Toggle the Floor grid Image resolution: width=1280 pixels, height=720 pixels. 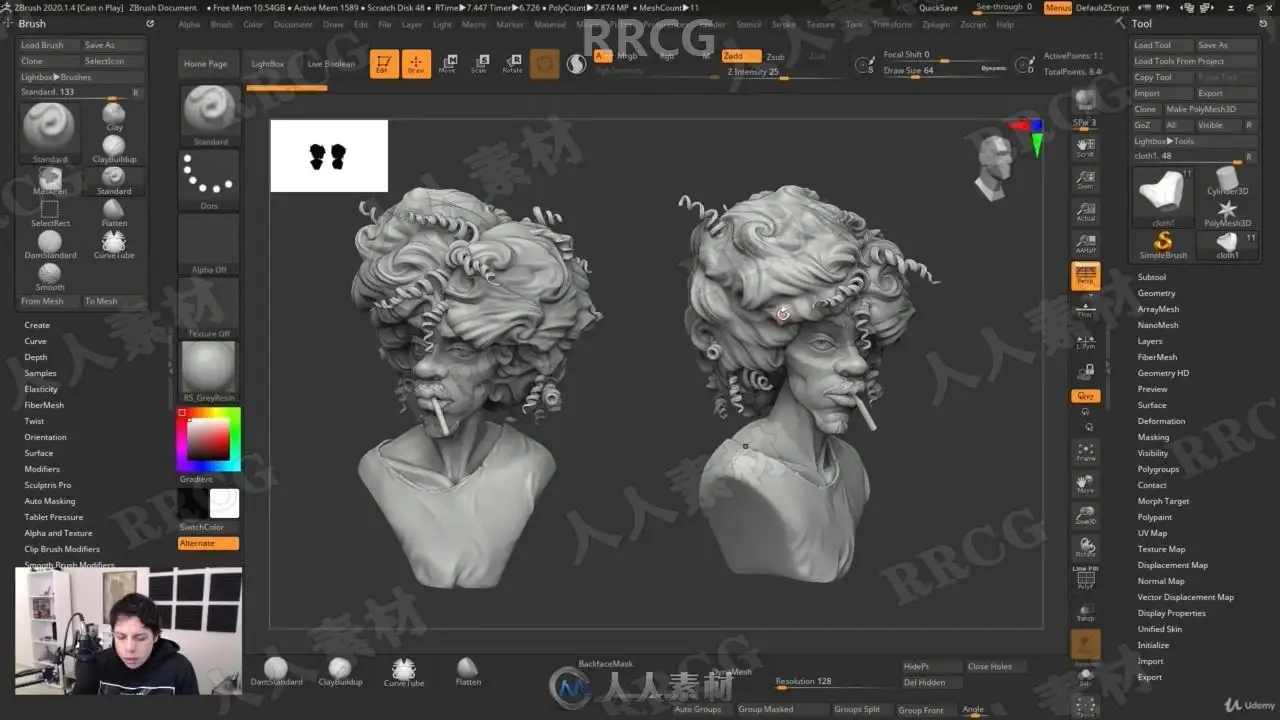coord(1085,308)
